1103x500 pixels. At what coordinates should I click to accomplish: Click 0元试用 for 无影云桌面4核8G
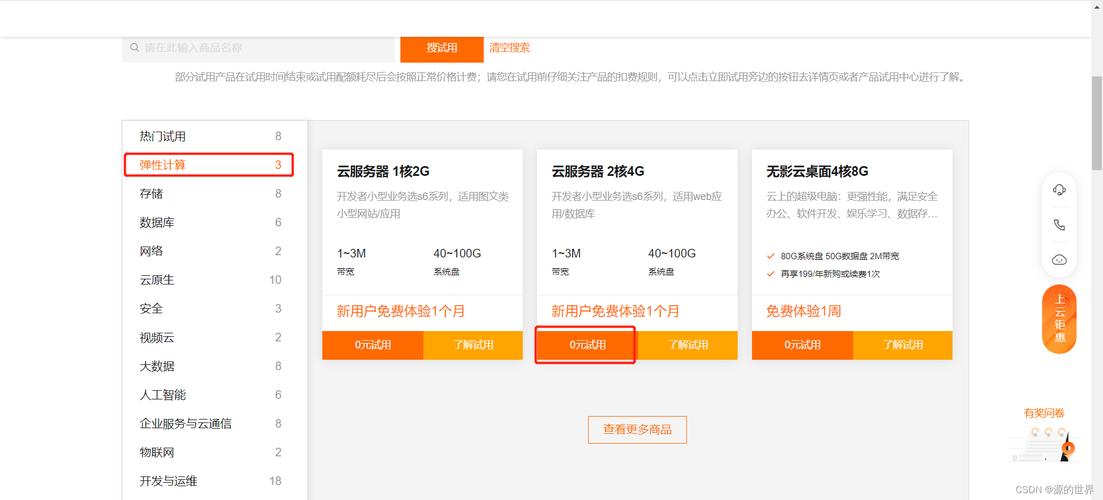click(x=803, y=345)
